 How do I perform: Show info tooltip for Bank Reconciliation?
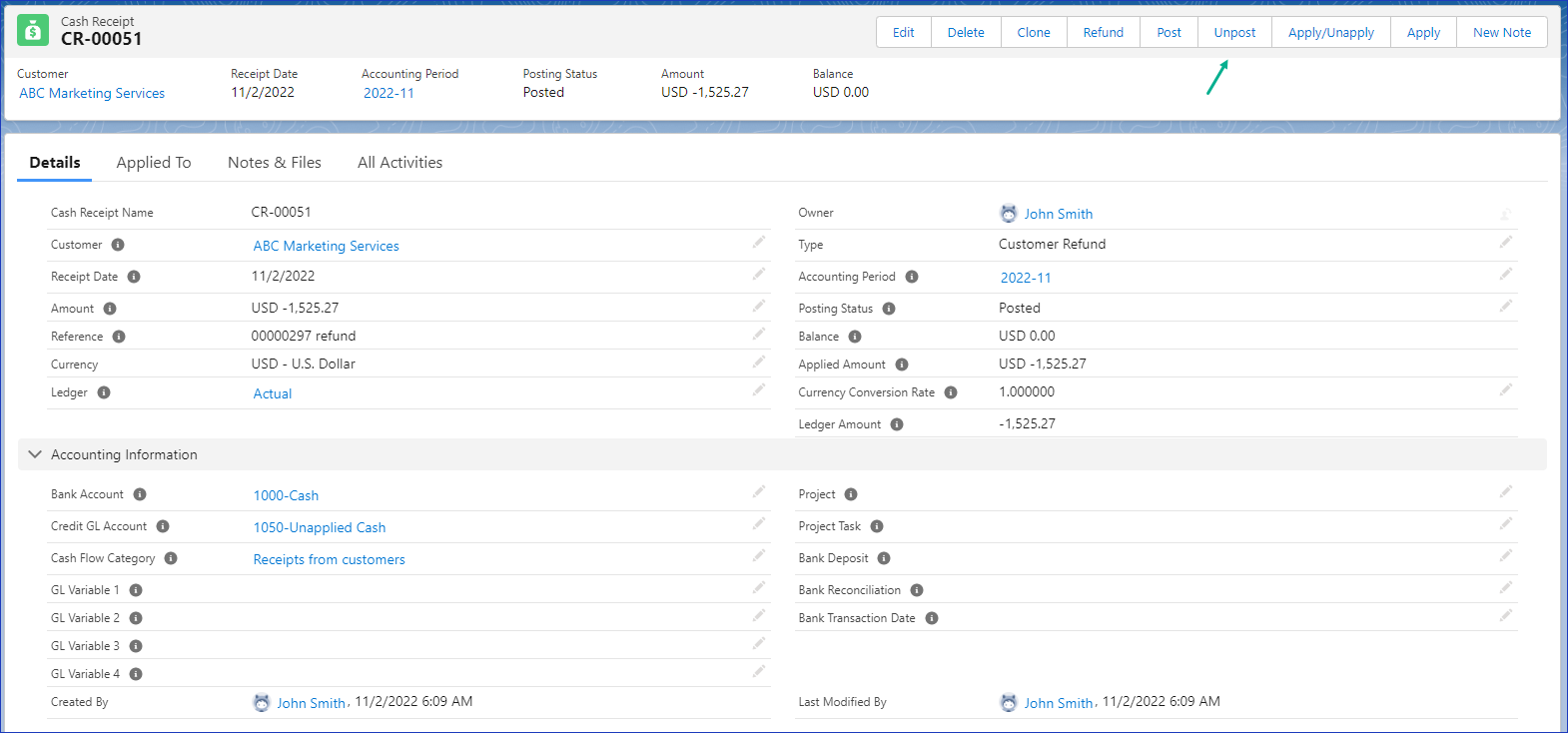(x=917, y=590)
